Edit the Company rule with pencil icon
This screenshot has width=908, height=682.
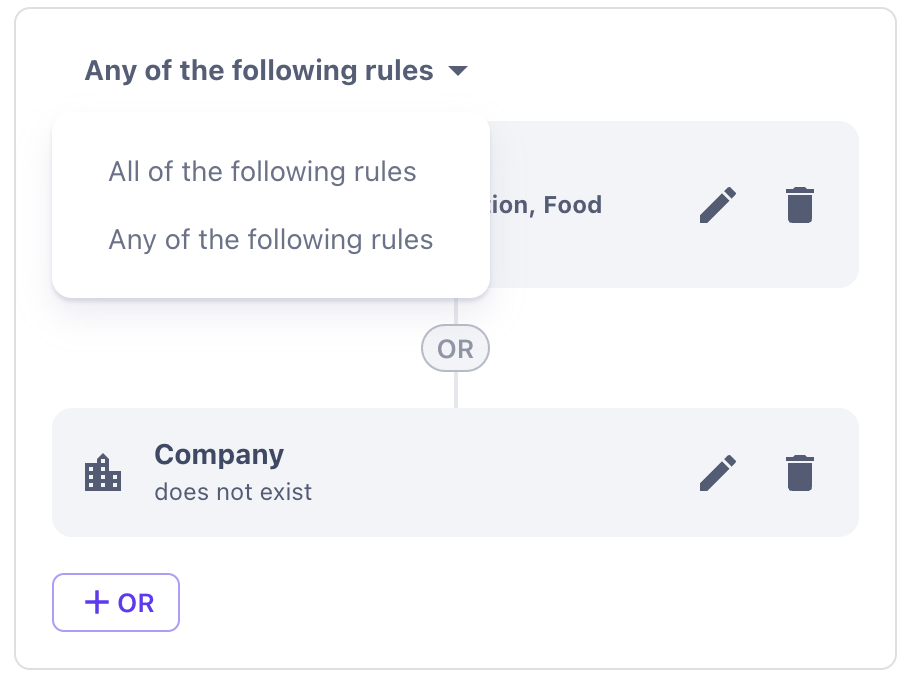718,473
